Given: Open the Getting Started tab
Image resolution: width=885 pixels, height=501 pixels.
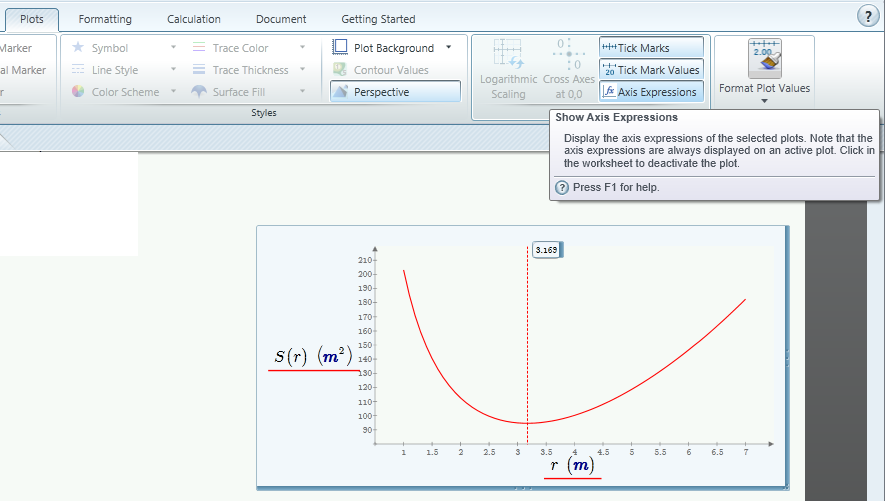Looking at the screenshot, I should 378,19.
